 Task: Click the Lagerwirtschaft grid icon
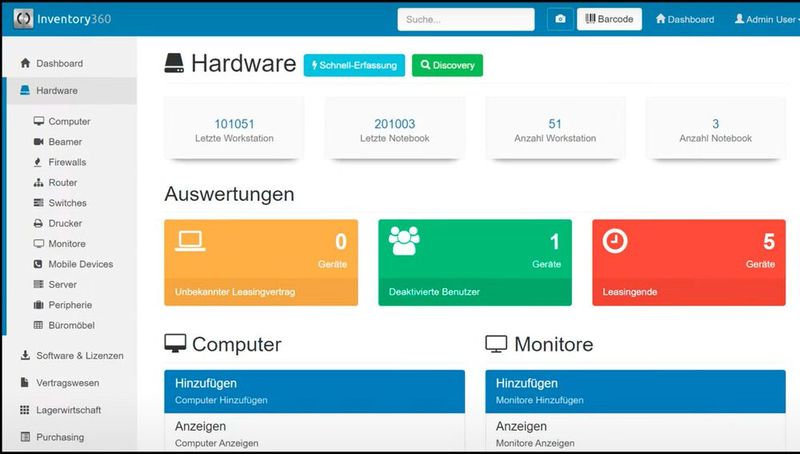tap(24, 410)
